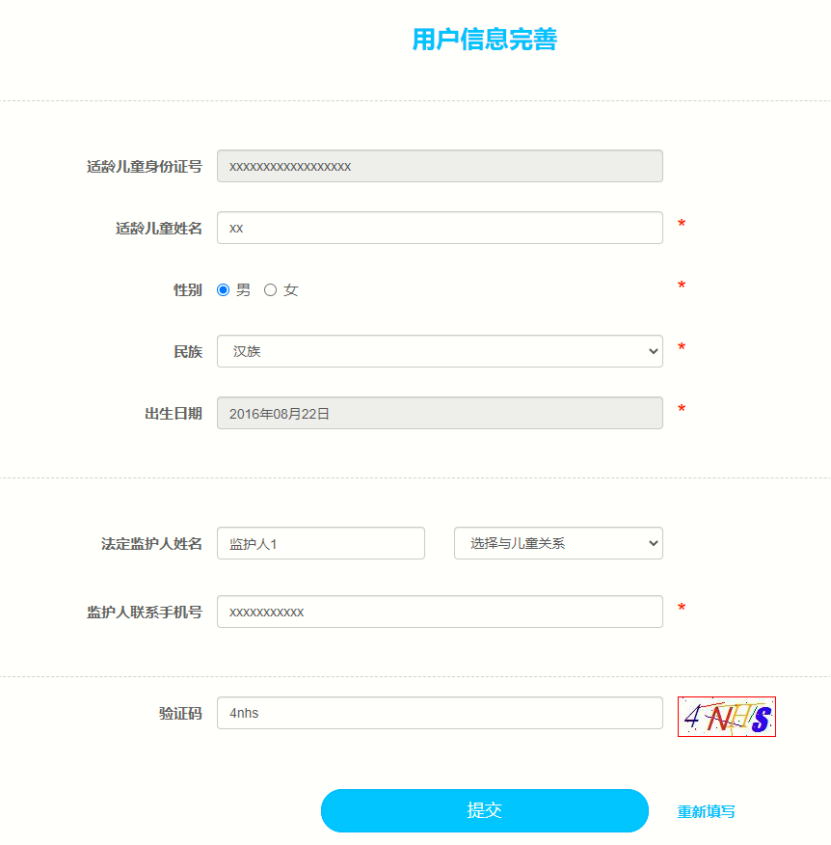Click the greyed 适龄儿童身份证号 field
831x845 pixels.
(x=439, y=166)
